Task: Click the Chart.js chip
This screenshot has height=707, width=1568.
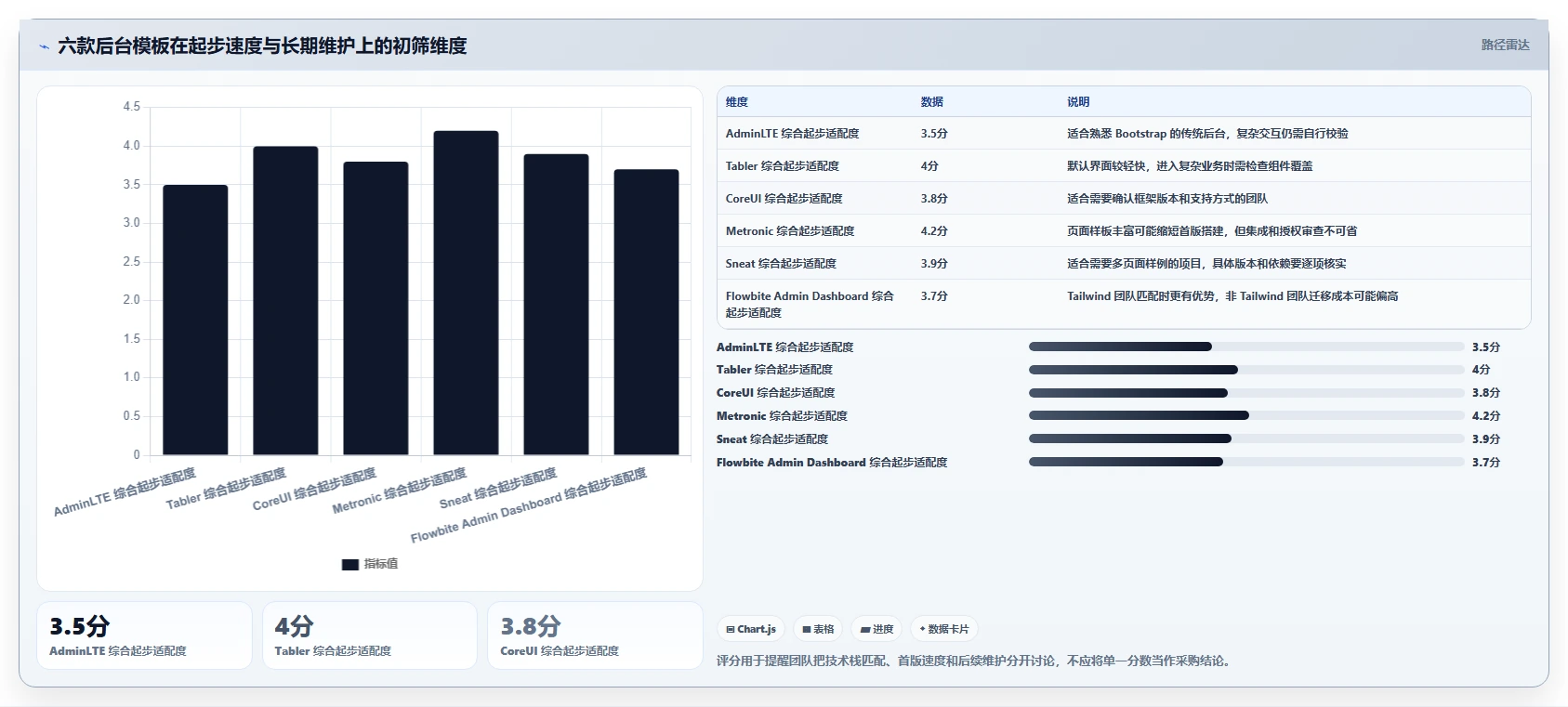Action: tap(751, 629)
